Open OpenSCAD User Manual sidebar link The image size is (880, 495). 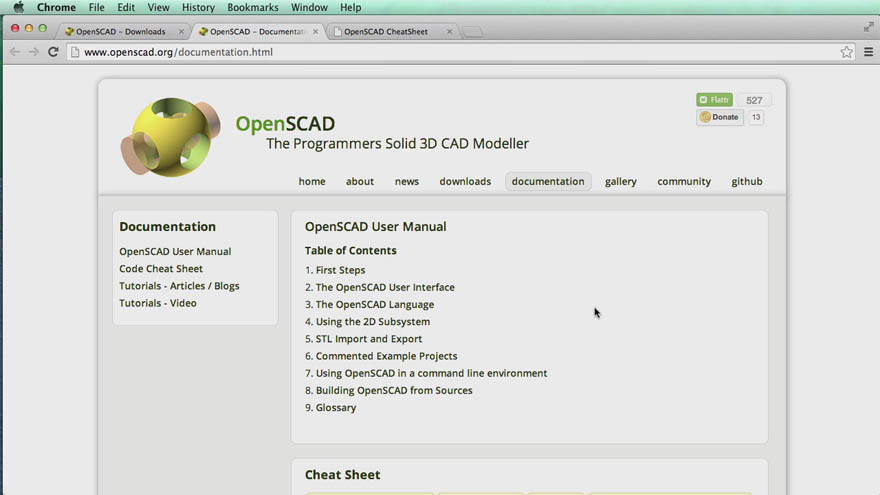coord(175,251)
